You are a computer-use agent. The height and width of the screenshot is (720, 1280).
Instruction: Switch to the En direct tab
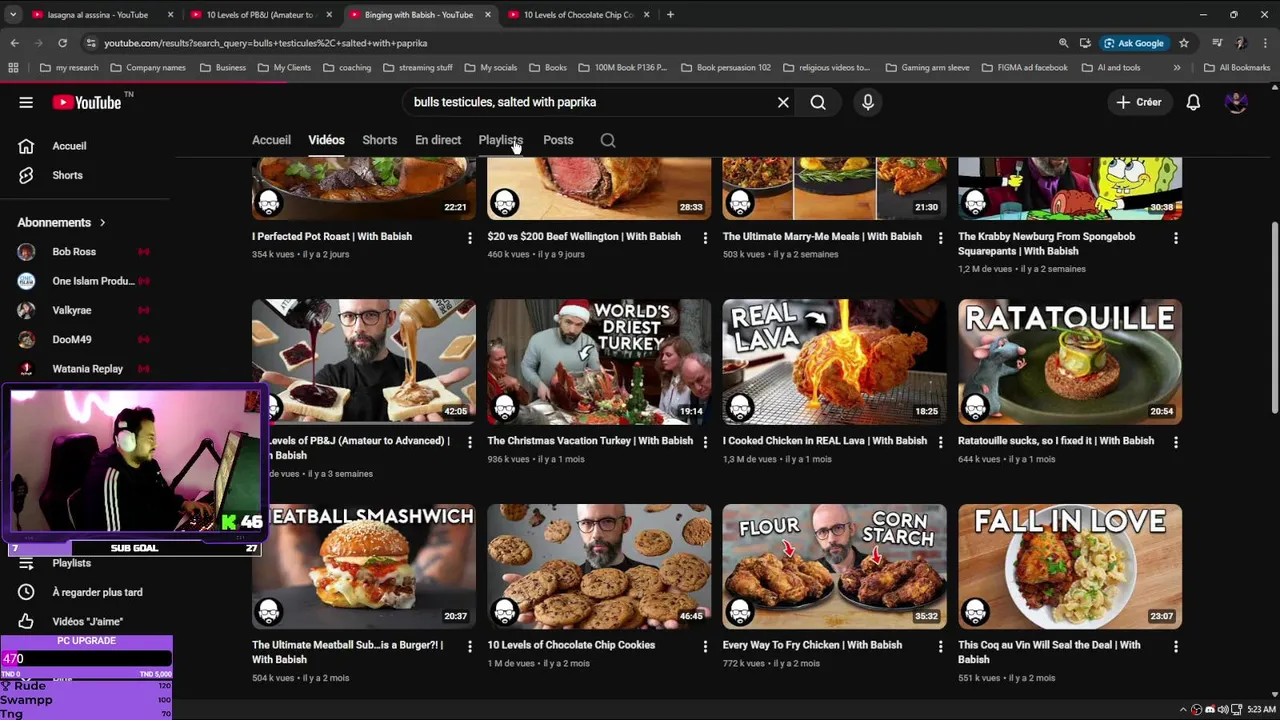tap(438, 140)
